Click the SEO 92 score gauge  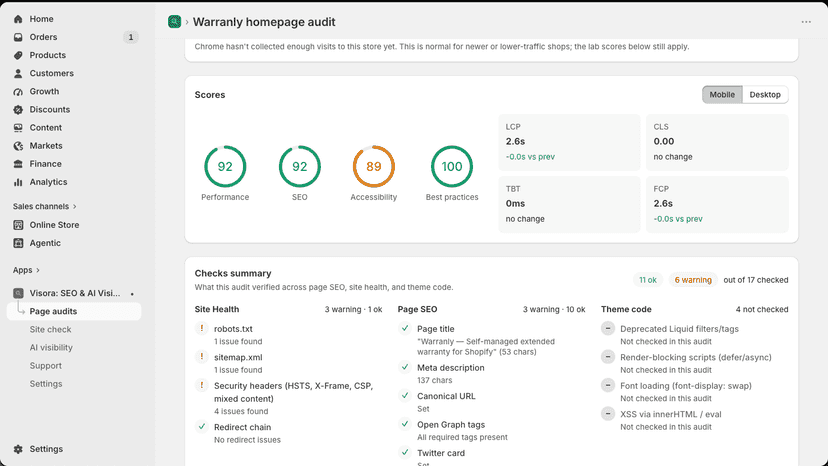pos(299,166)
